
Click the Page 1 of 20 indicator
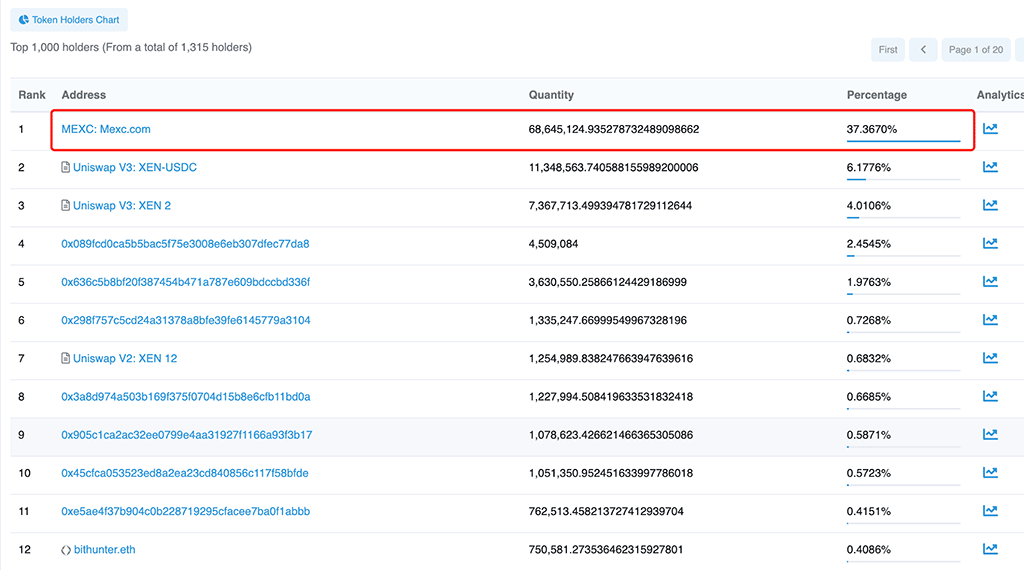976,50
